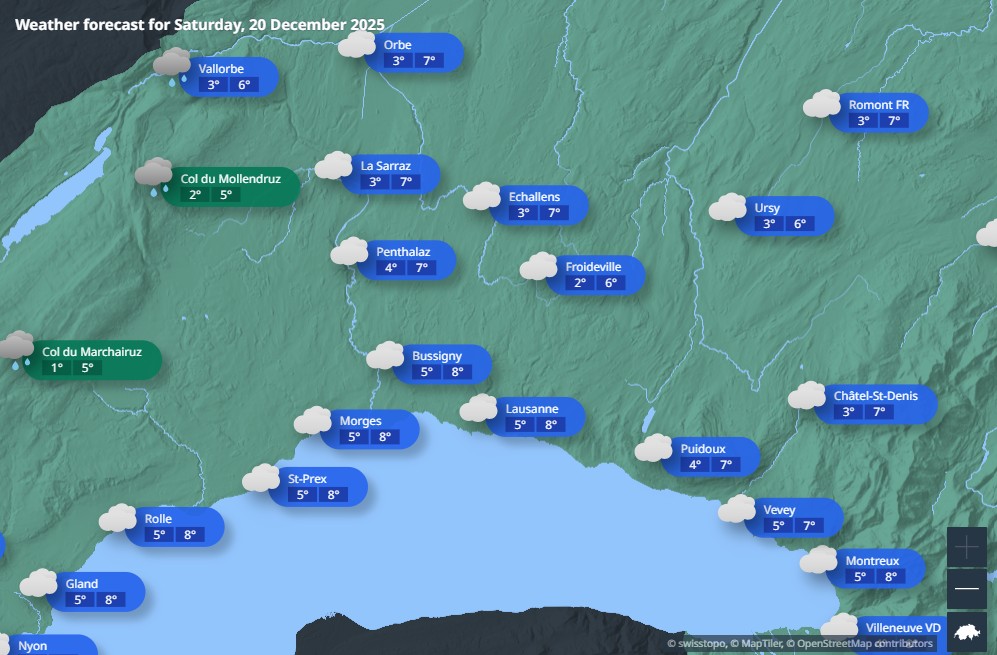Viewport: 997px width, 655px height.
Task: Click the rain icon for Col du Mollendruz
Action: click(x=154, y=176)
